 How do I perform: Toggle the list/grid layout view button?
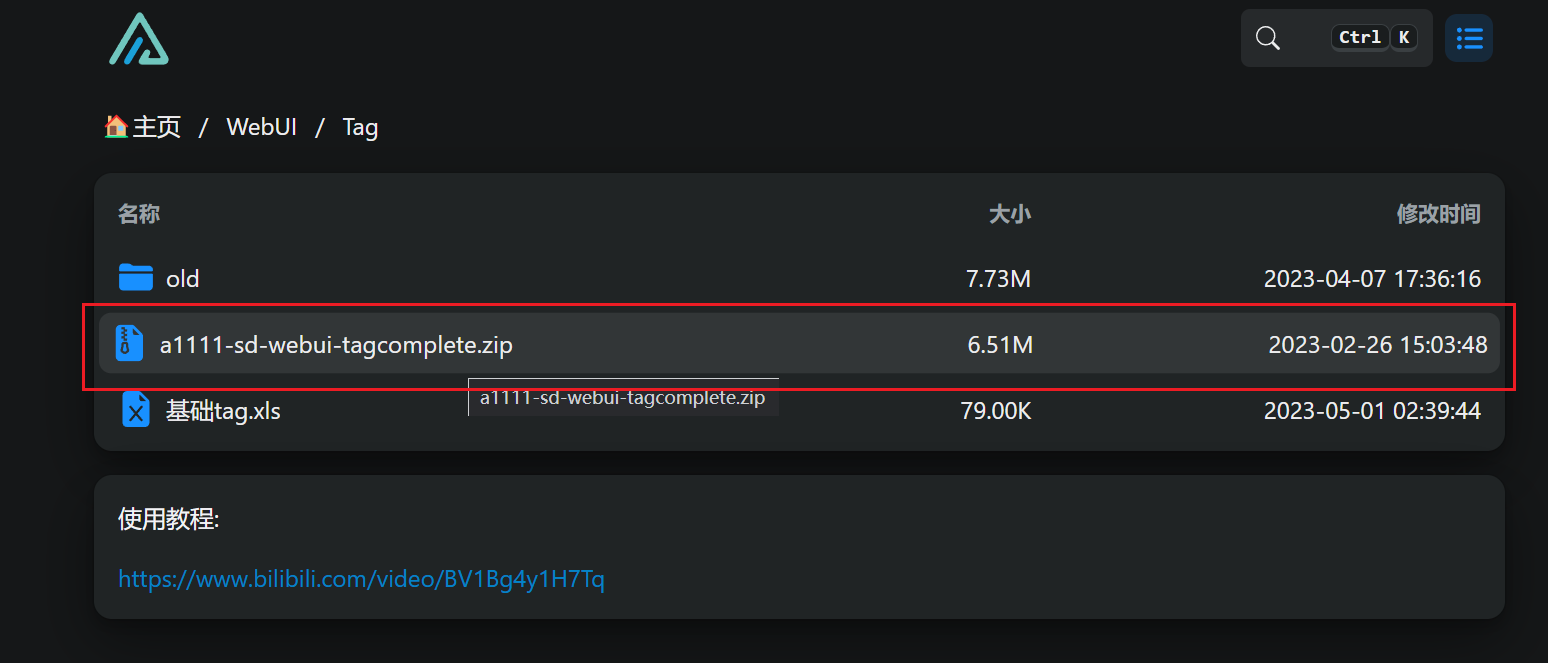point(1469,38)
